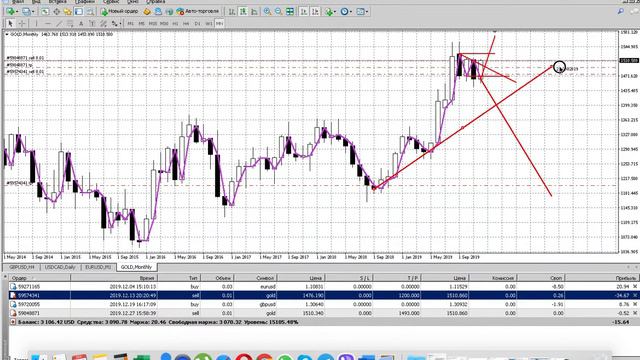Click the balance summary row
Image resolution: width=640 pixels, height=360 pixels.
pos(324,322)
